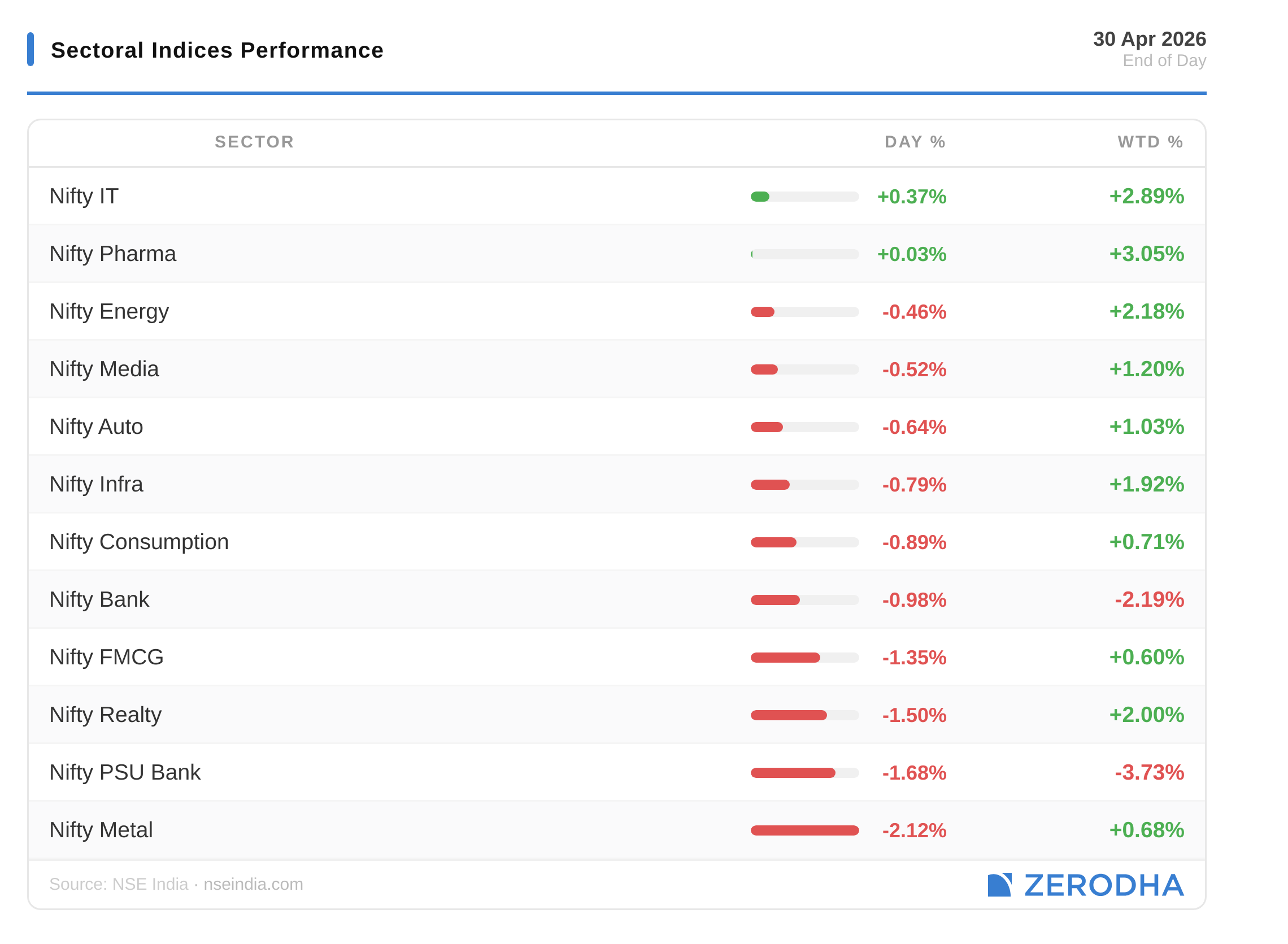Click Nifty PSU Bank progress bar
Image resolution: width=1288 pixels, height=944 pixels.
[x=794, y=773]
